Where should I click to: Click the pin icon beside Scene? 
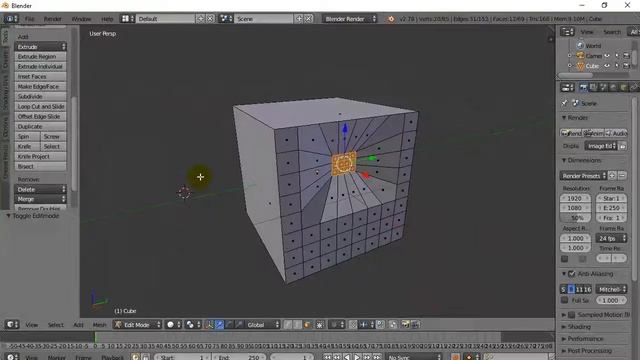click(564, 103)
